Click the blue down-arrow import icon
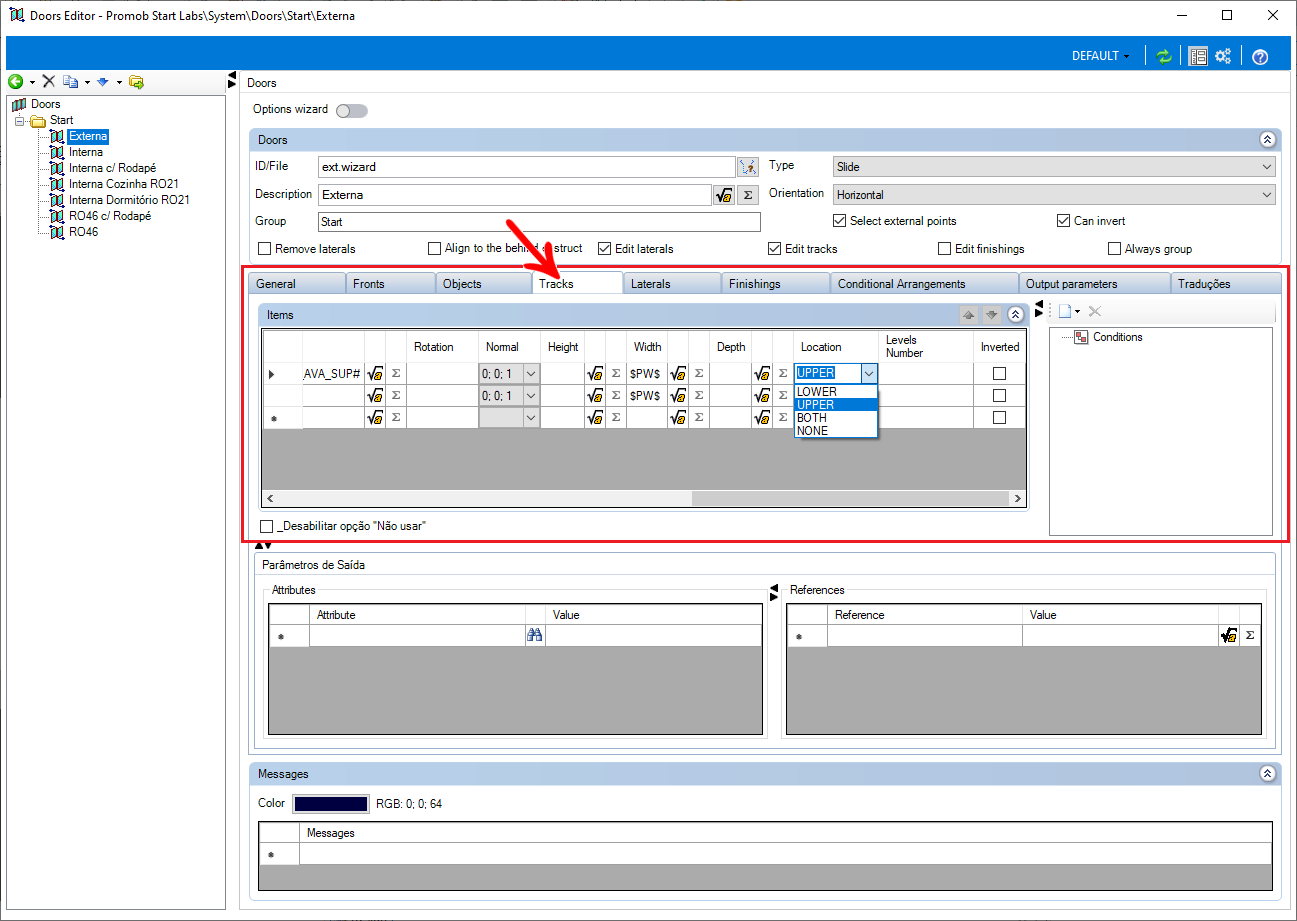 tap(103, 81)
